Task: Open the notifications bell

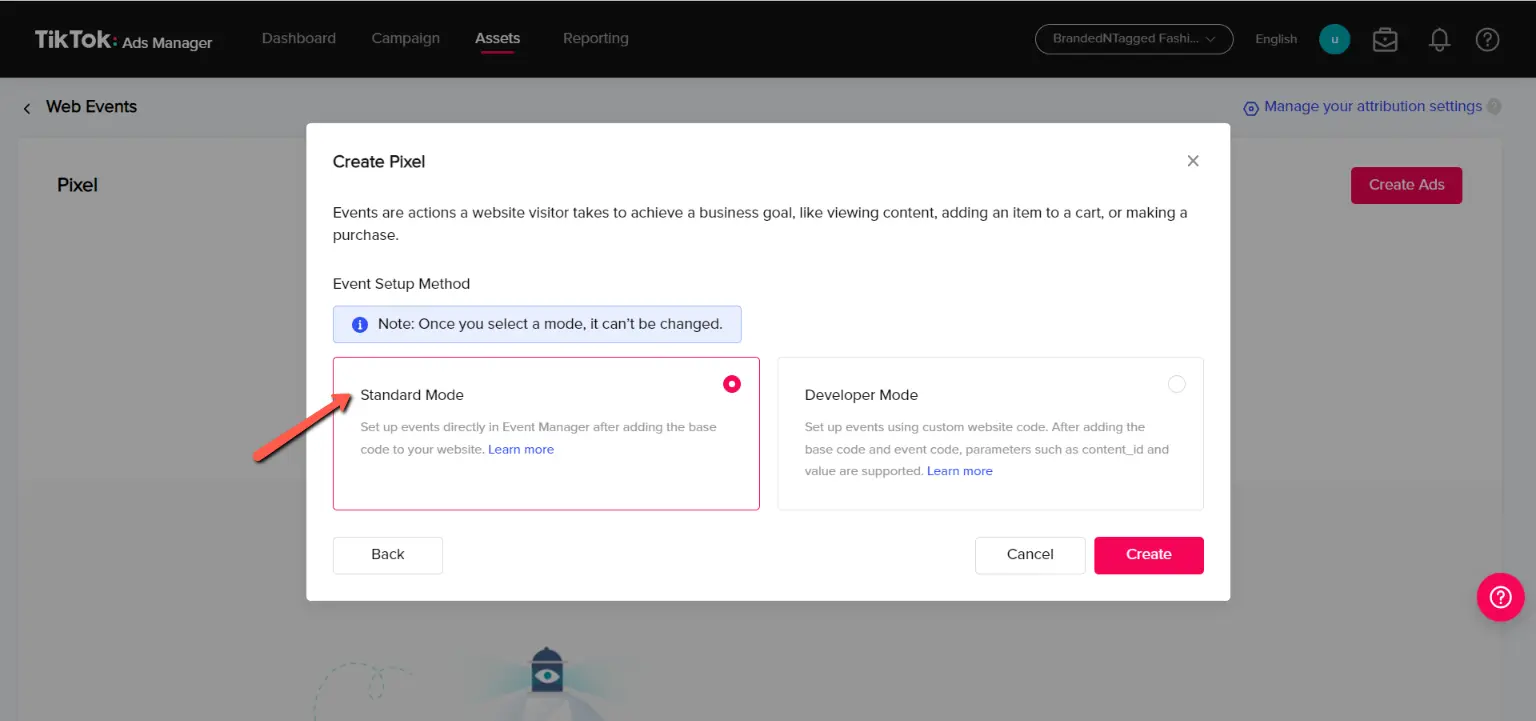Action: (x=1439, y=39)
